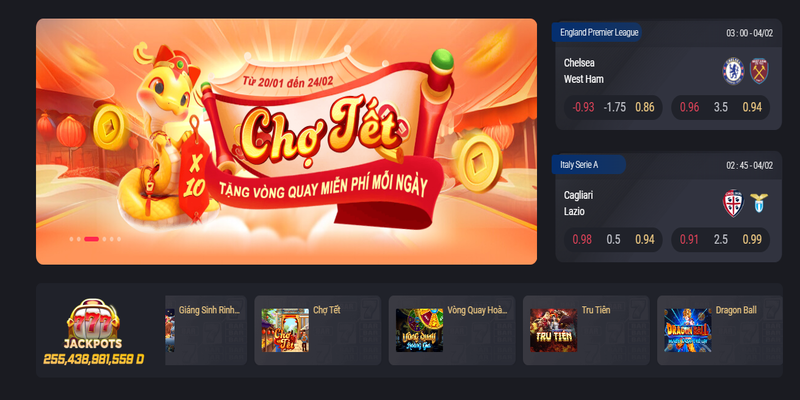Launch the Dragon Ball game thumbnail
Screen dimensions: 800x400
coord(688,330)
